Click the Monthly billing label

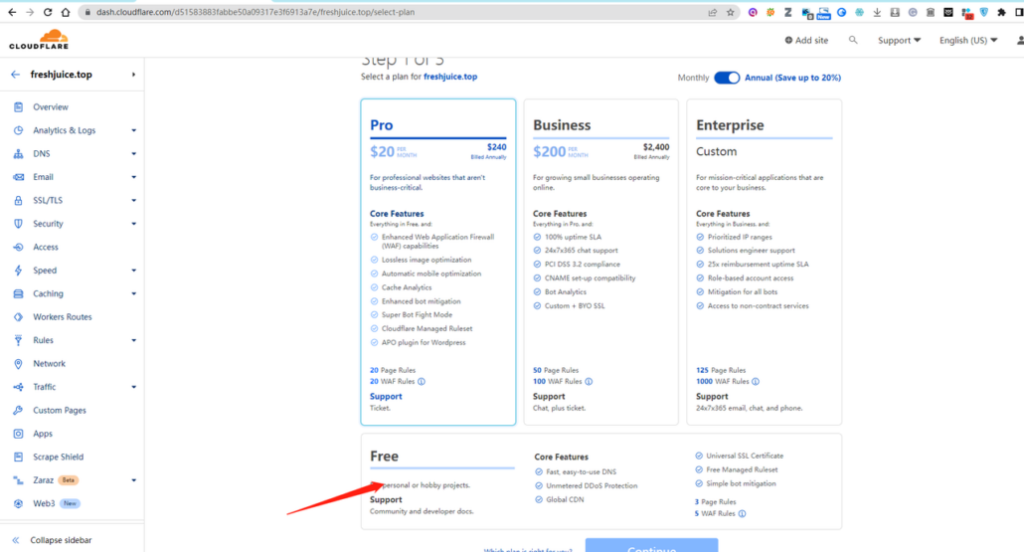(x=693, y=78)
